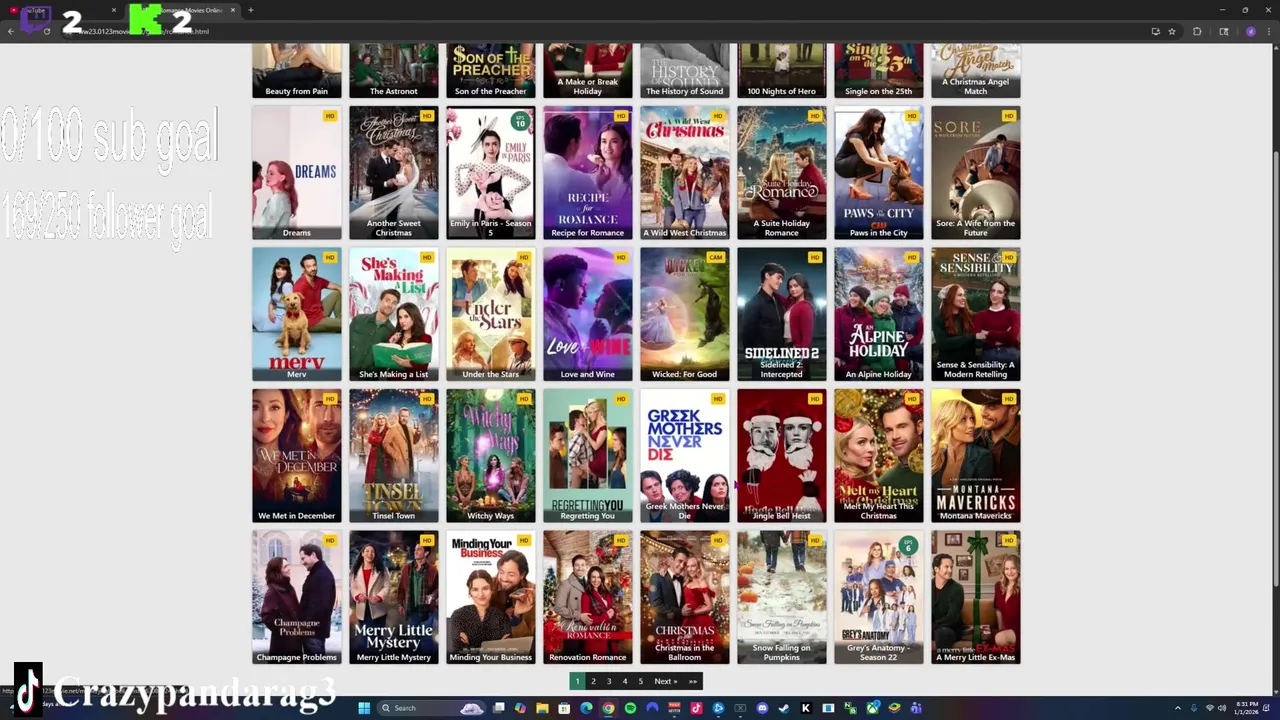
Task: Open Microsoft Store from the taskbar
Action: (x=564, y=708)
